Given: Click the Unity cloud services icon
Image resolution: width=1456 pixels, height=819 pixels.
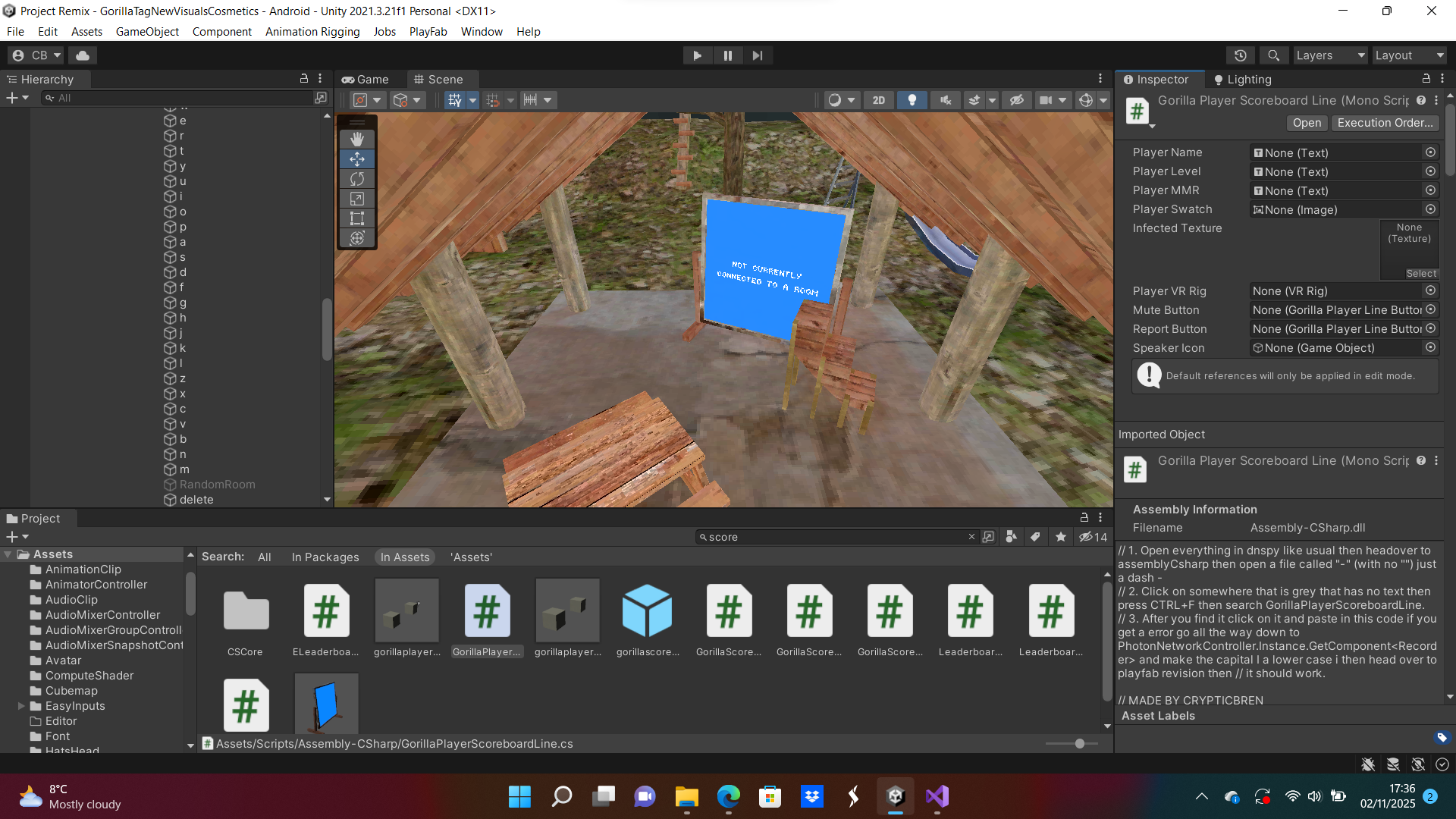Looking at the screenshot, I should [83, 55].
